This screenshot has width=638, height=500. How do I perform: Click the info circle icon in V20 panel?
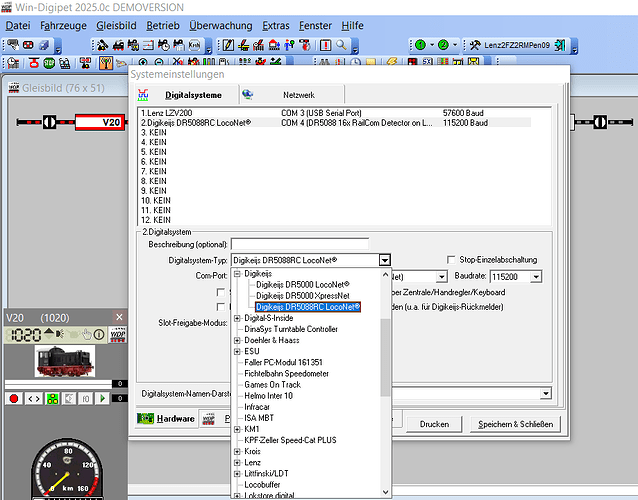coord(99,334)
